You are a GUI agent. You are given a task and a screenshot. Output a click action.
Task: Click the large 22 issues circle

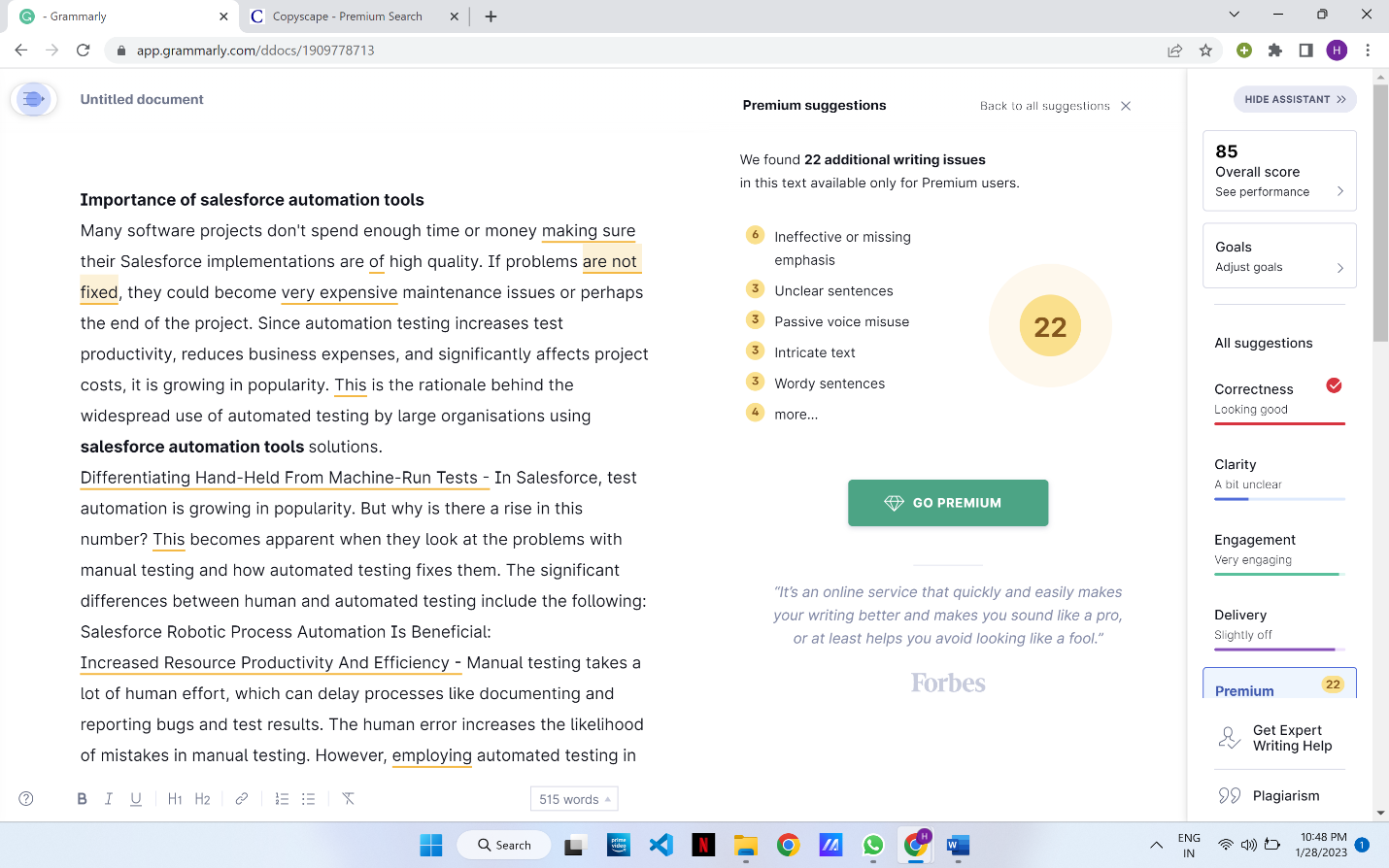pos(1050,326)
